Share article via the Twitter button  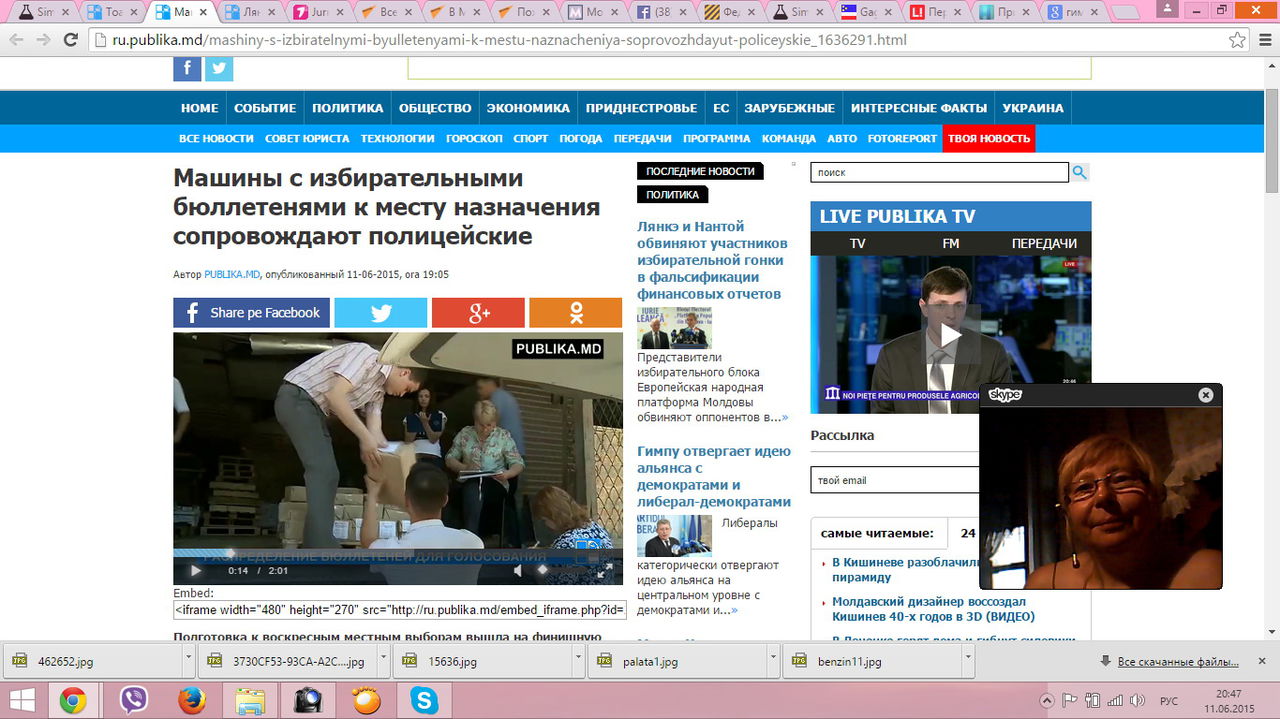coord(380,313)
